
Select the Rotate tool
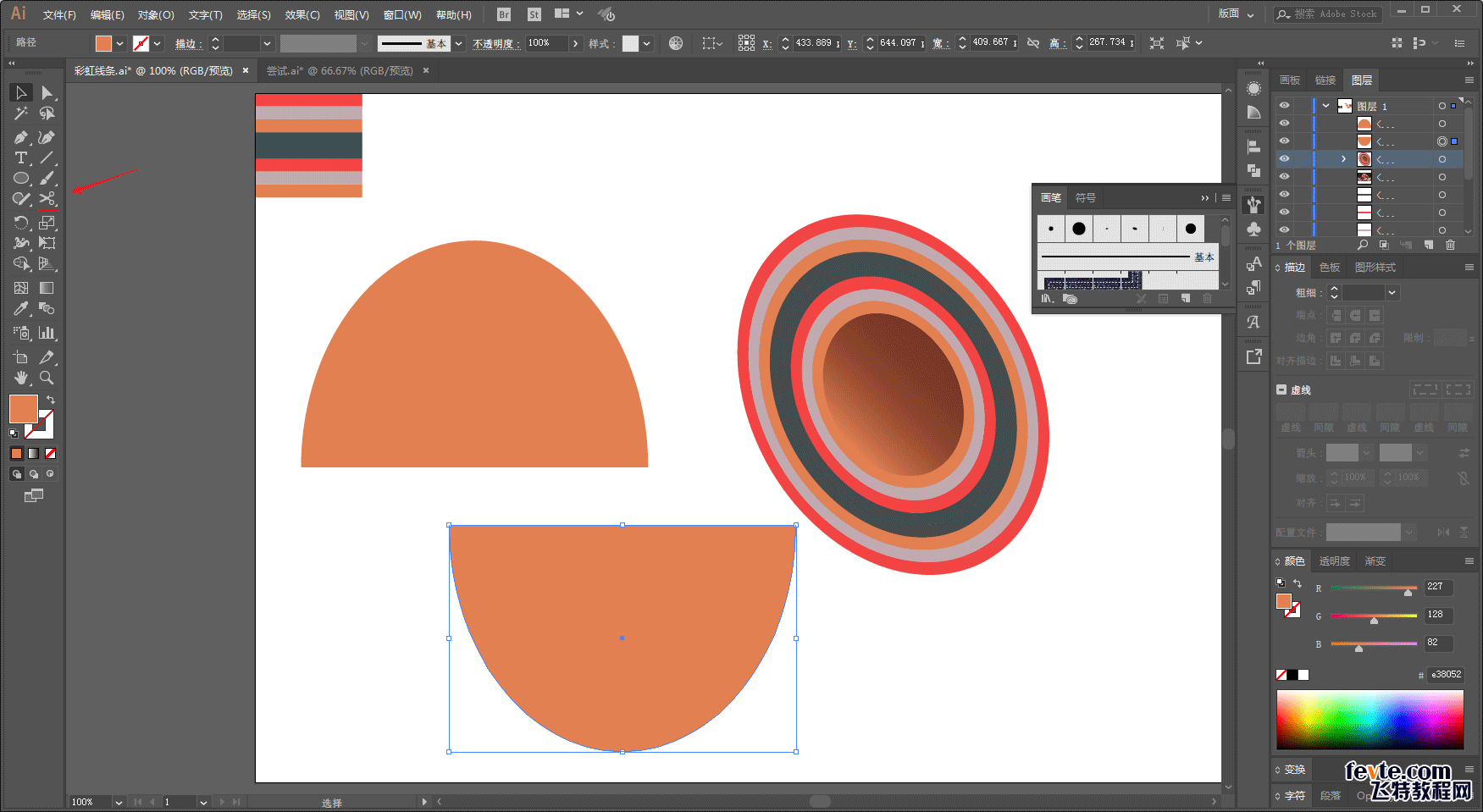21,223
